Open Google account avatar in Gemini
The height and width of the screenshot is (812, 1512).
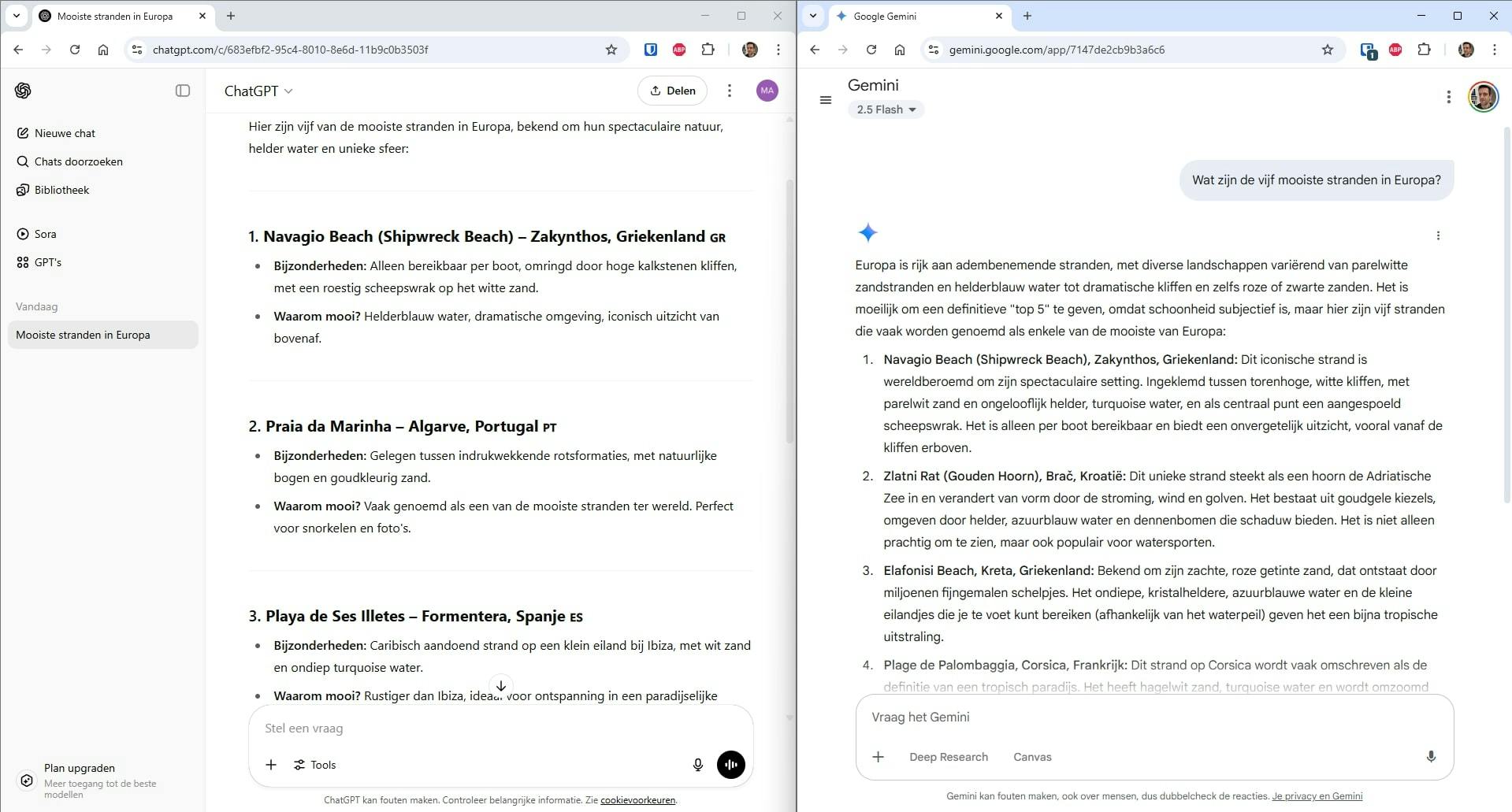click(x=1484, y=97)
